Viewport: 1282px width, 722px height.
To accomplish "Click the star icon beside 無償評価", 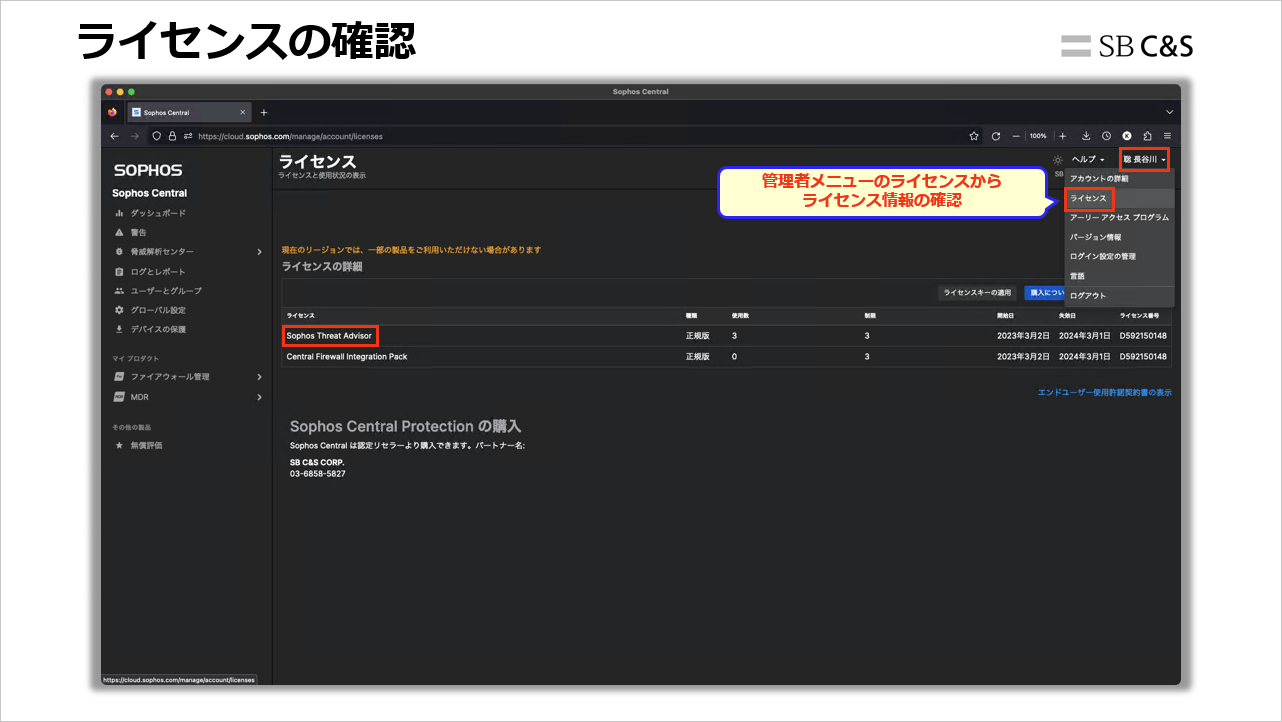I will [x=119, y=445].
